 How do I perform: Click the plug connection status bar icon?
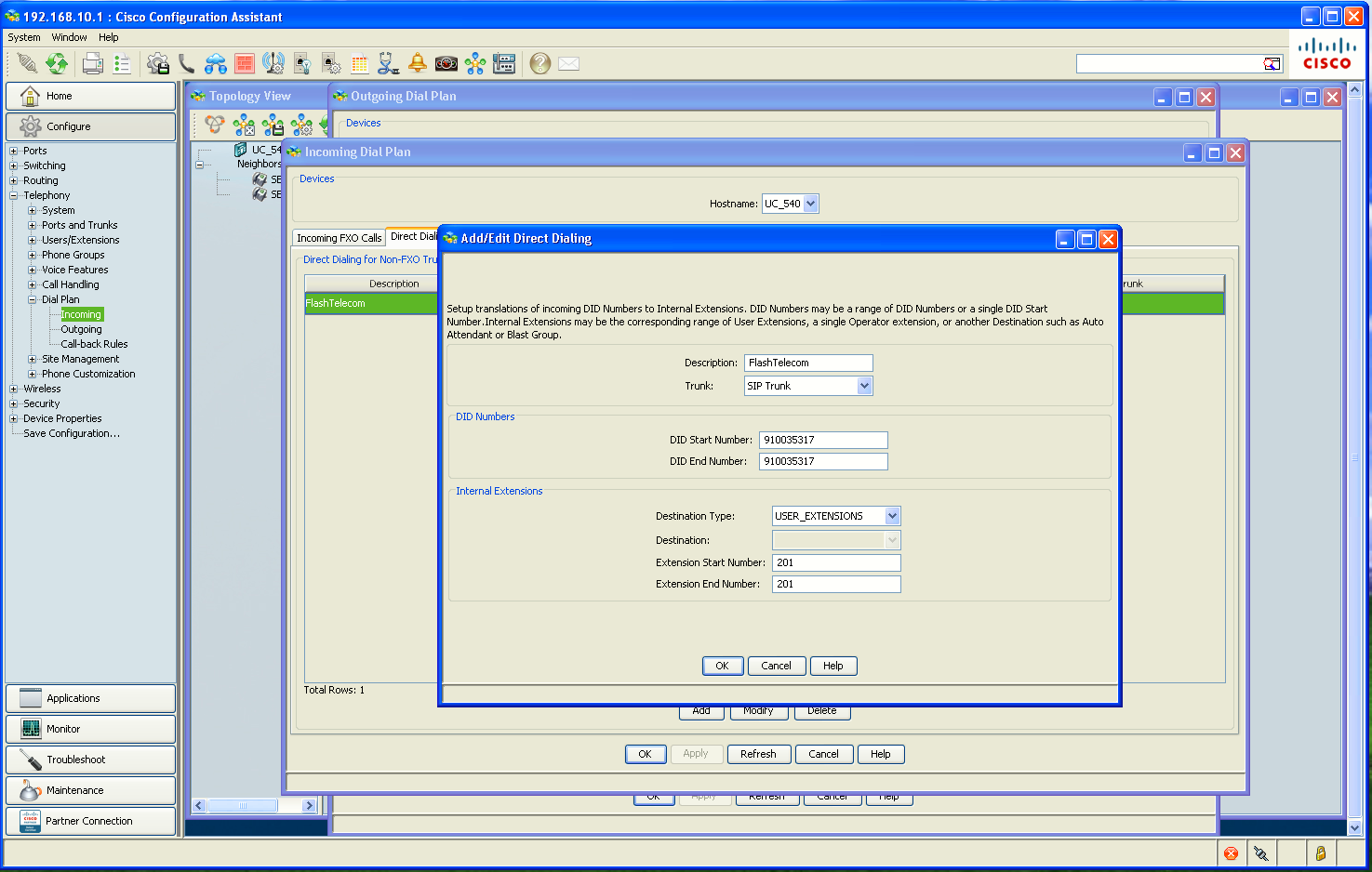point(1261,853)
